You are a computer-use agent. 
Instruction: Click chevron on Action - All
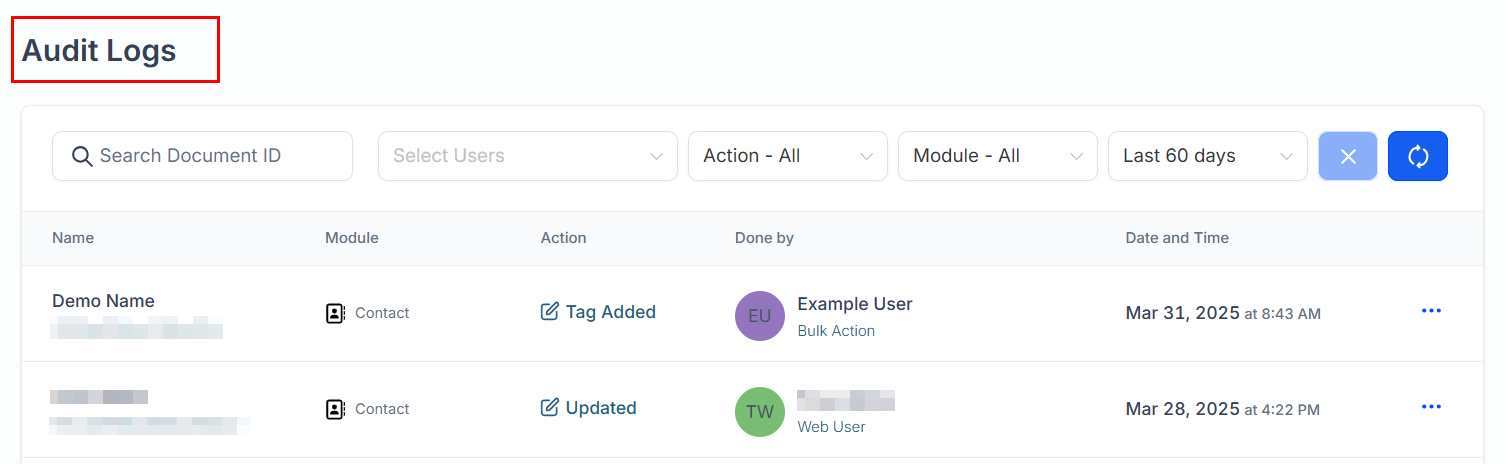(x=866, y=157)
